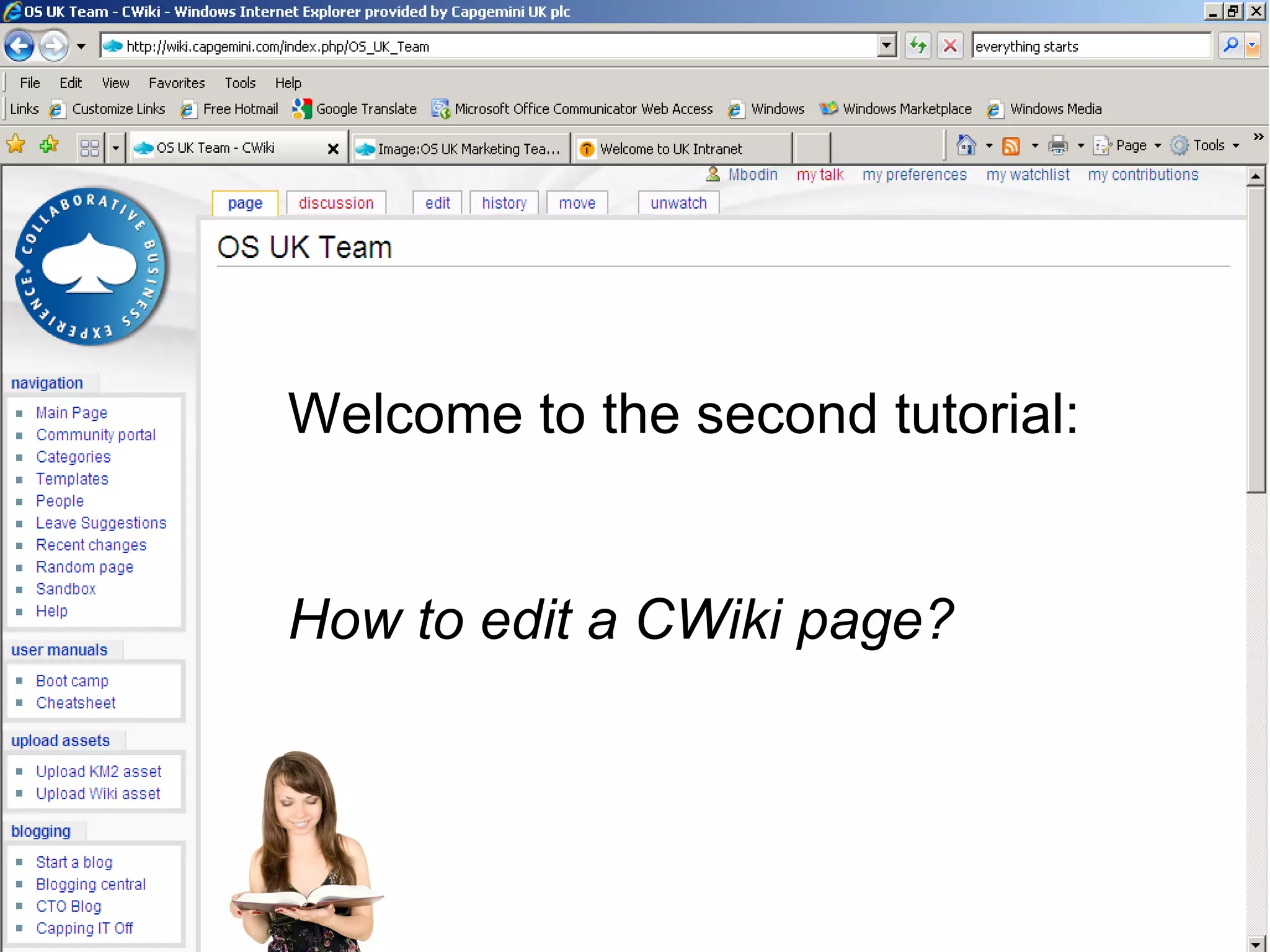This screenshot has height=952, width=1270.
Task: Open the wiki discussion tab
Action: (335, 203)
